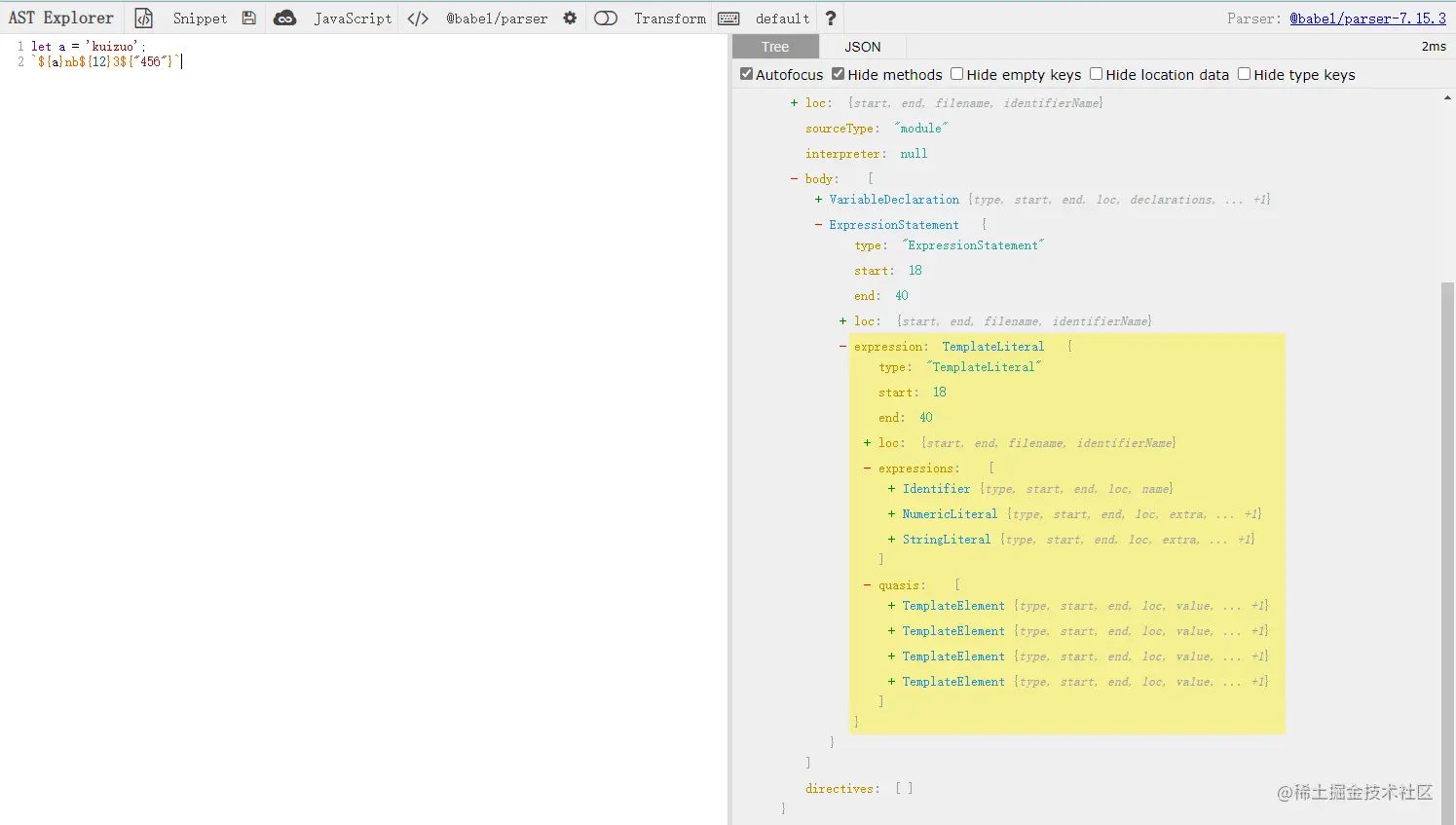This screenshot has height=825, width=1456.
Task: Enable Hide location data checkbox
Action: coord(1096,74)
